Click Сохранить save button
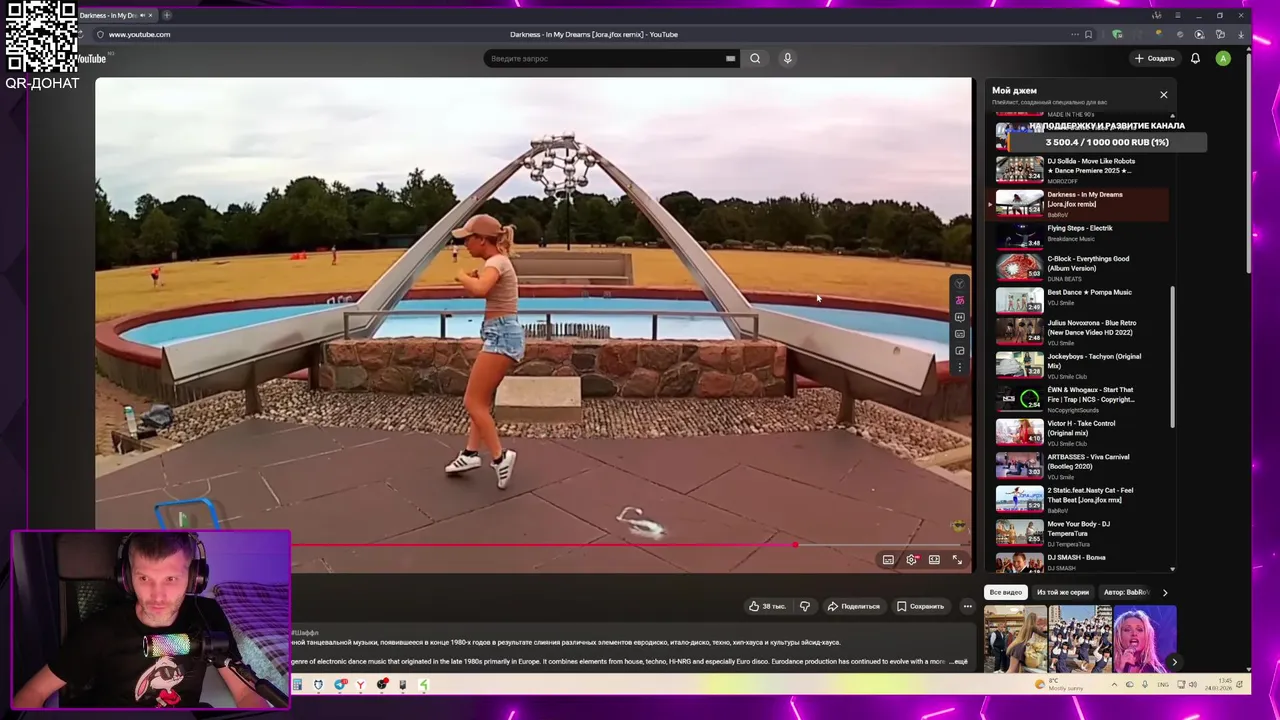 [x=920, y=606]
